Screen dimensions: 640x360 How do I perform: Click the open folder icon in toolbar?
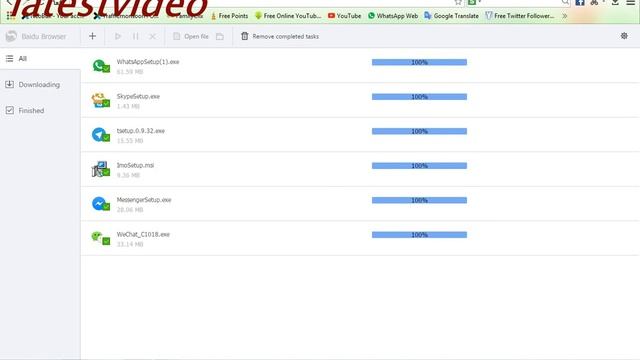pos(220,36)
